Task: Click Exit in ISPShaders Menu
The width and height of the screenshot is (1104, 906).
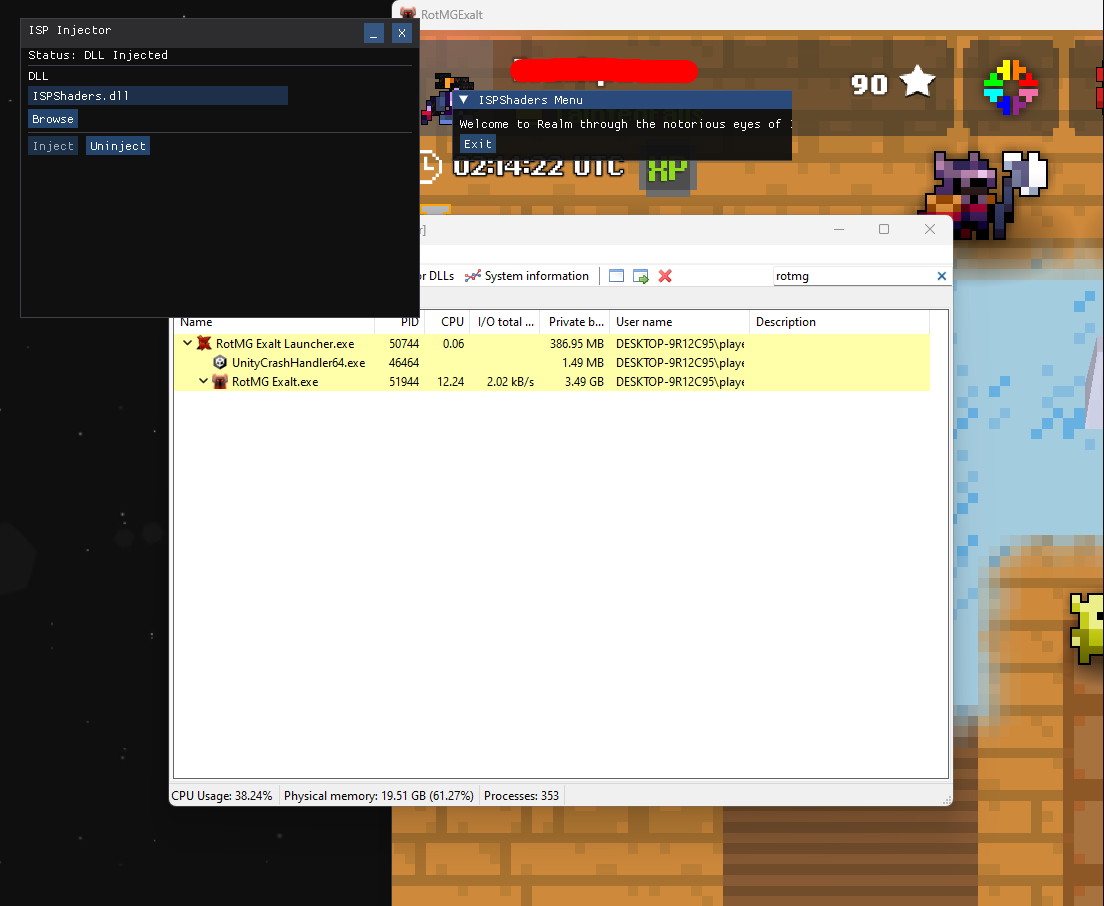Action: [x=478, y=144]
